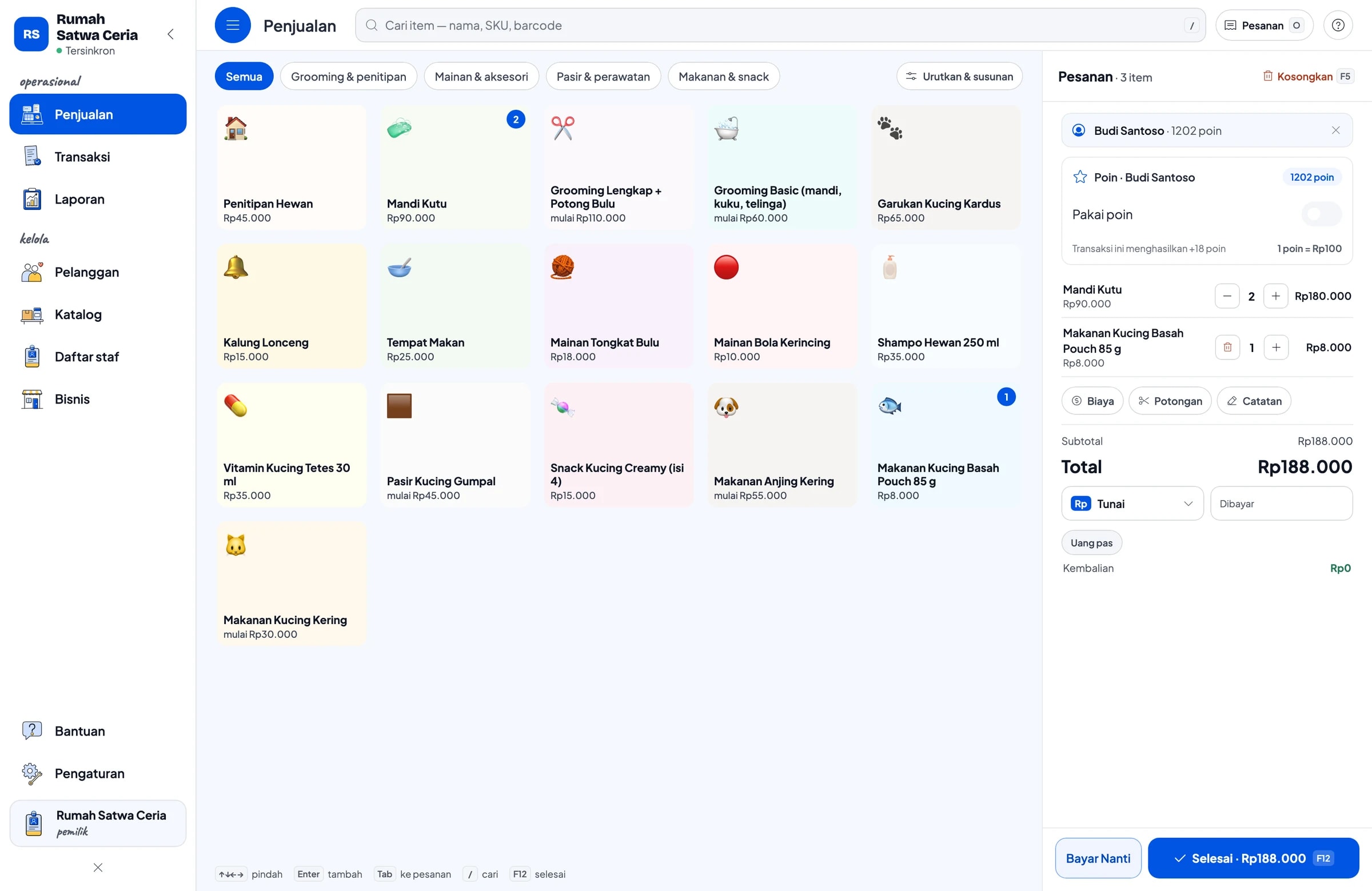The height and width of the screenshot is (891, 1372).
Task: Add Kalung Lonceng product card
Action: coord(292,306)
